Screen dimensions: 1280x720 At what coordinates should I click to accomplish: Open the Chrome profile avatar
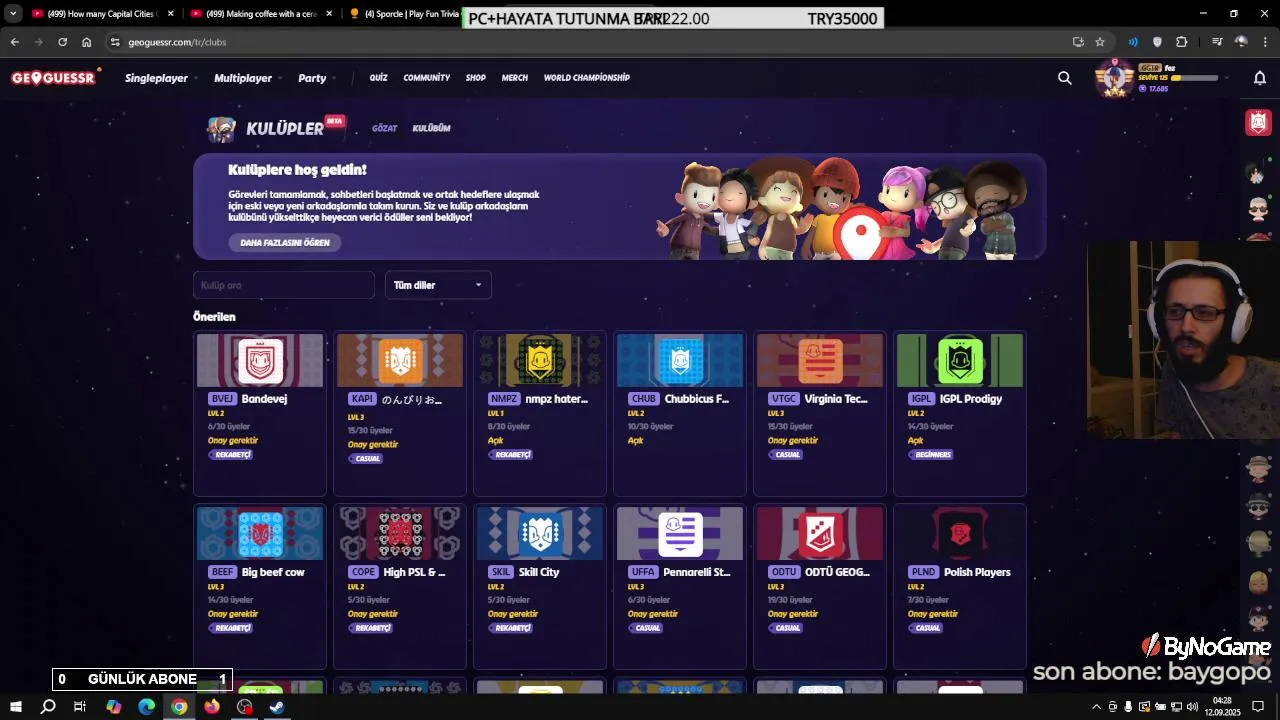[x=1241, y=42]
